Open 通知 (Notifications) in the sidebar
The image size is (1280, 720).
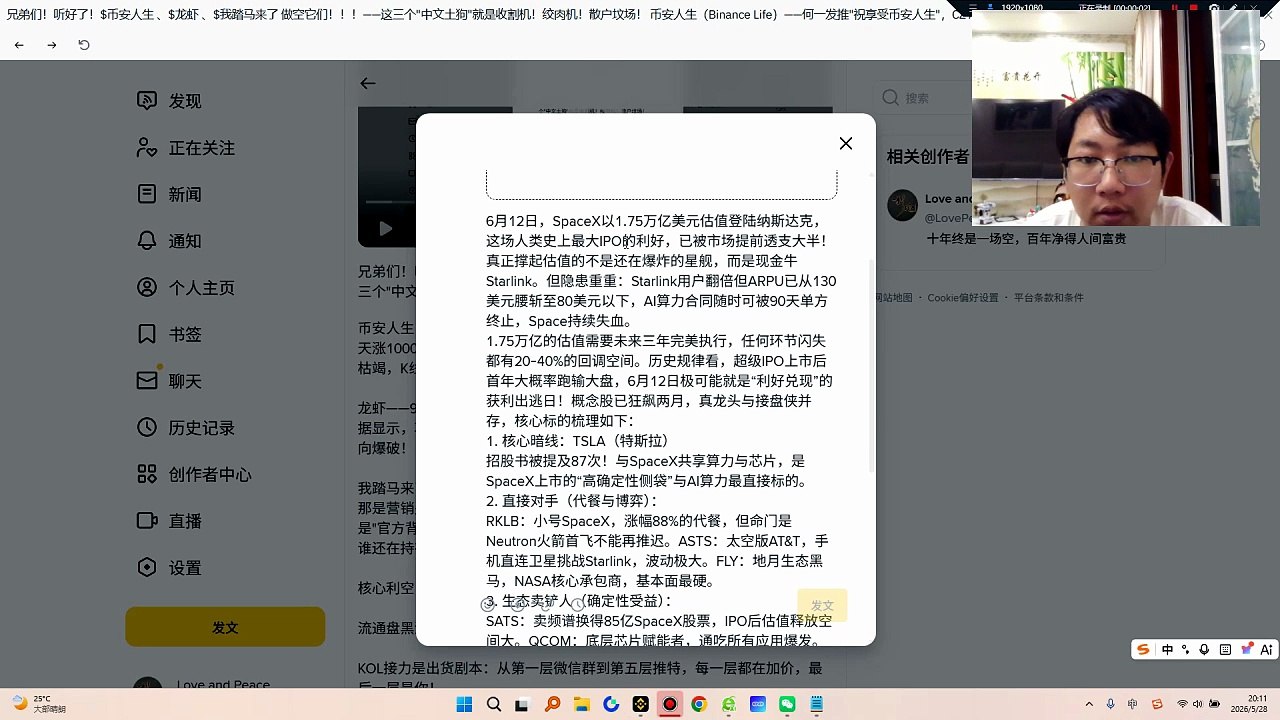170,241
